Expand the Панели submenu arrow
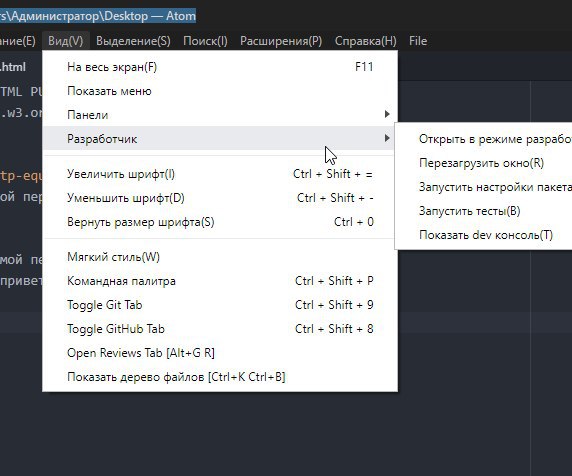This screenshot has height=476, width=572. [x=387, y=115]
